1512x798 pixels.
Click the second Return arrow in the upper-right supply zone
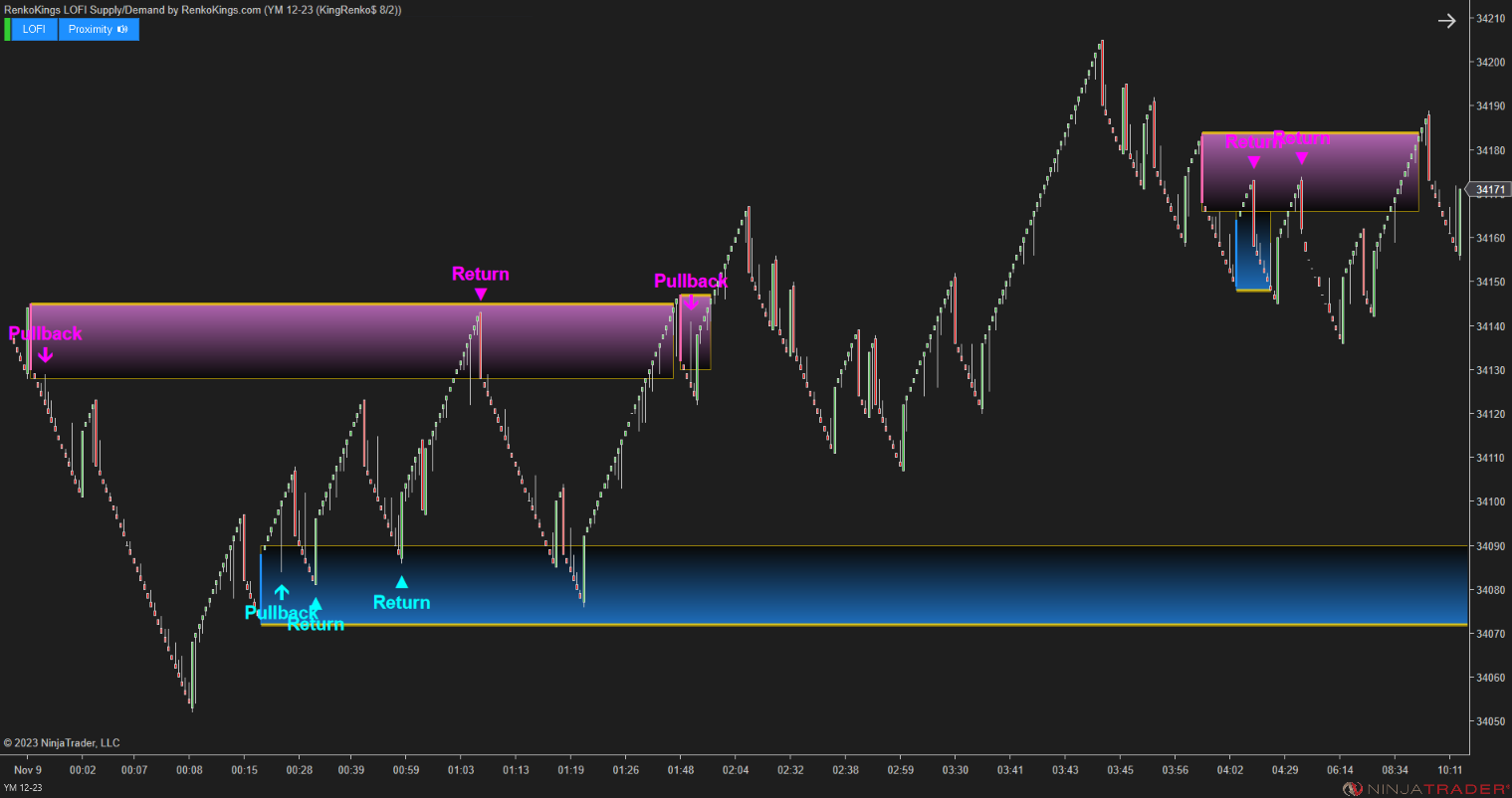coord(1303,156)
